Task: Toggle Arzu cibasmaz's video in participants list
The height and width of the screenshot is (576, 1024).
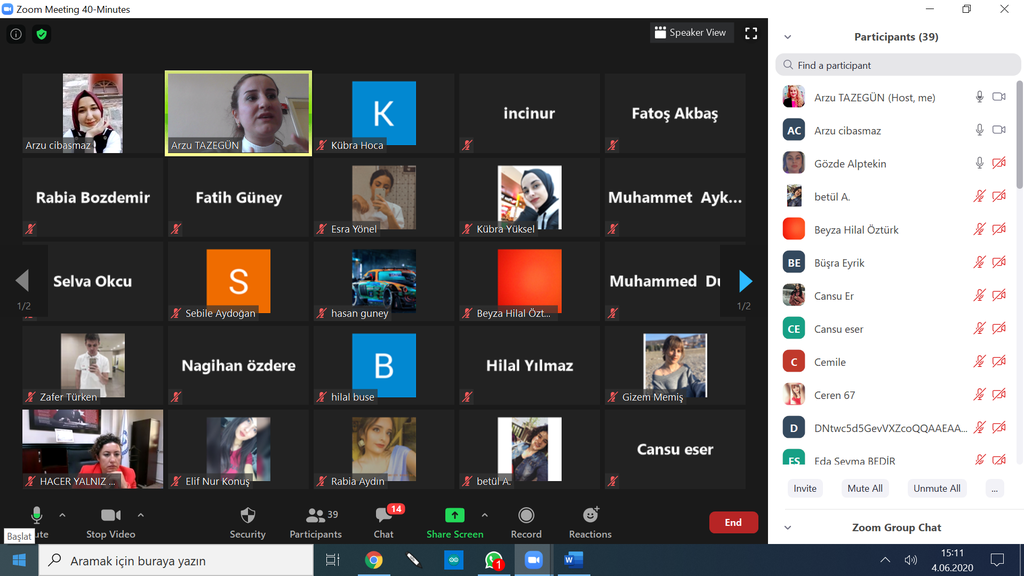Action: (x=998, y=130)
